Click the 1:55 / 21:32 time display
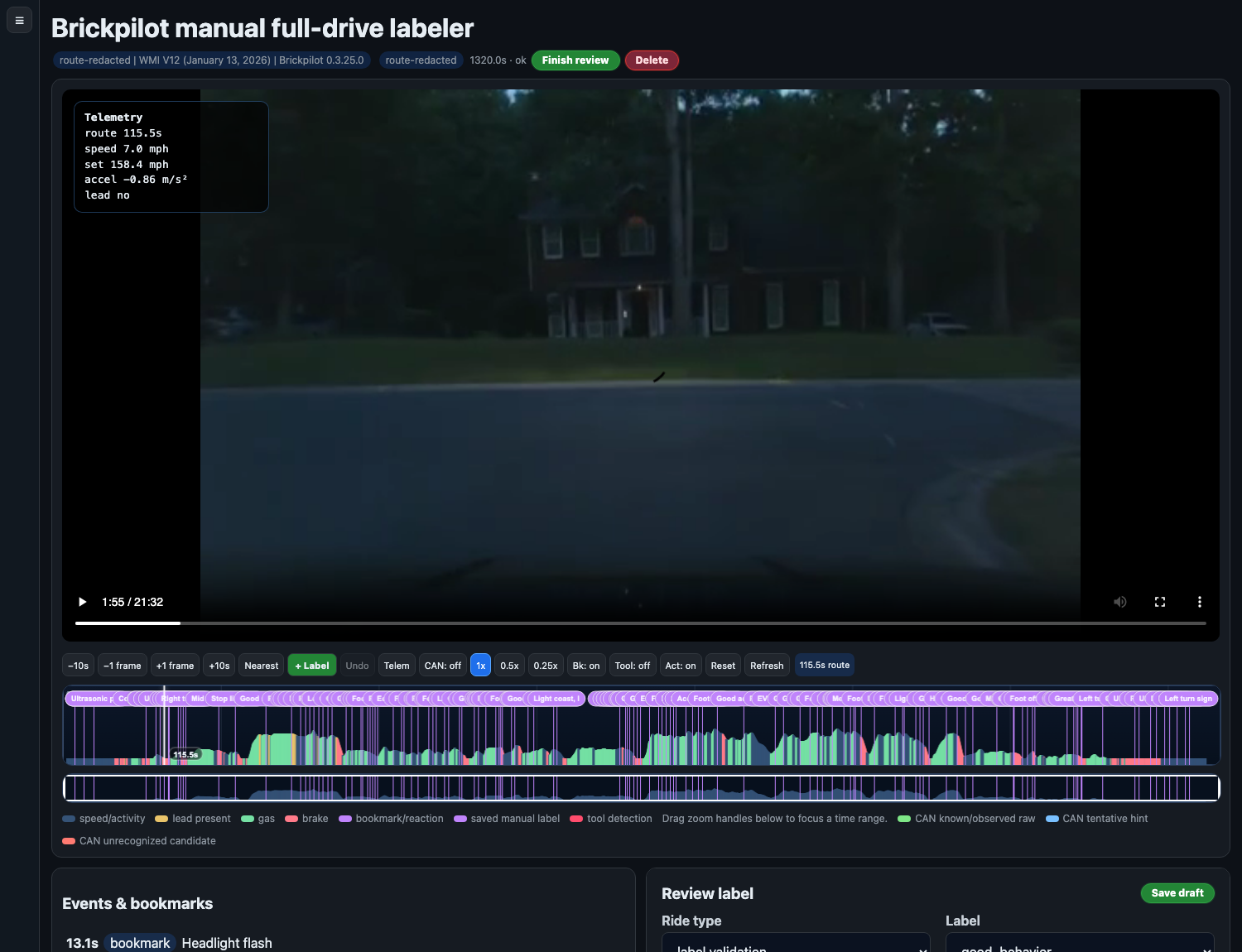Viewport: 1242px width, 952px height. (132, 602)
